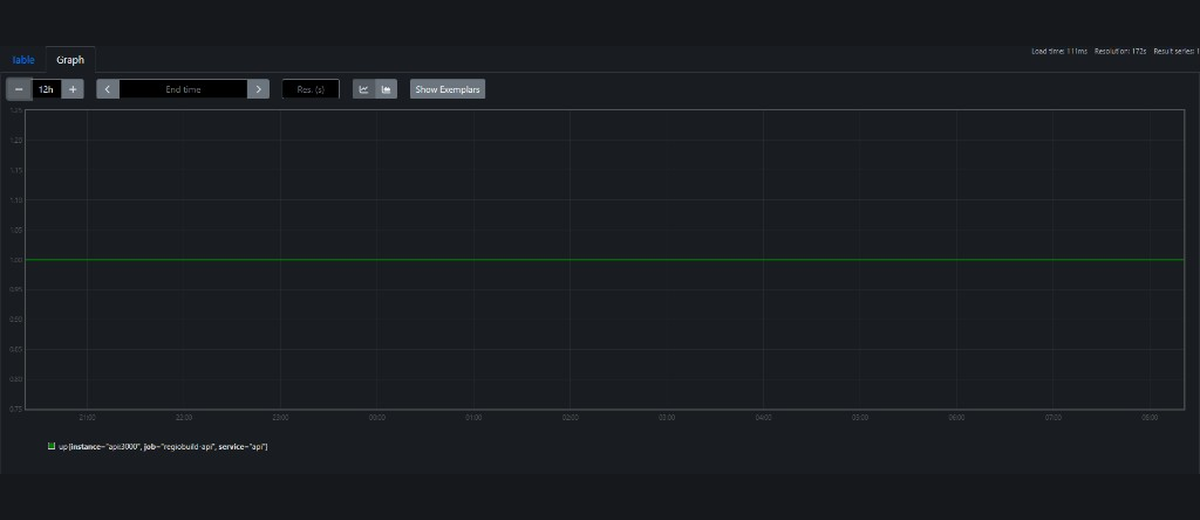Click the Load time statistic text
This screenshot has height=520, width=1200.
pos(1059,51)
